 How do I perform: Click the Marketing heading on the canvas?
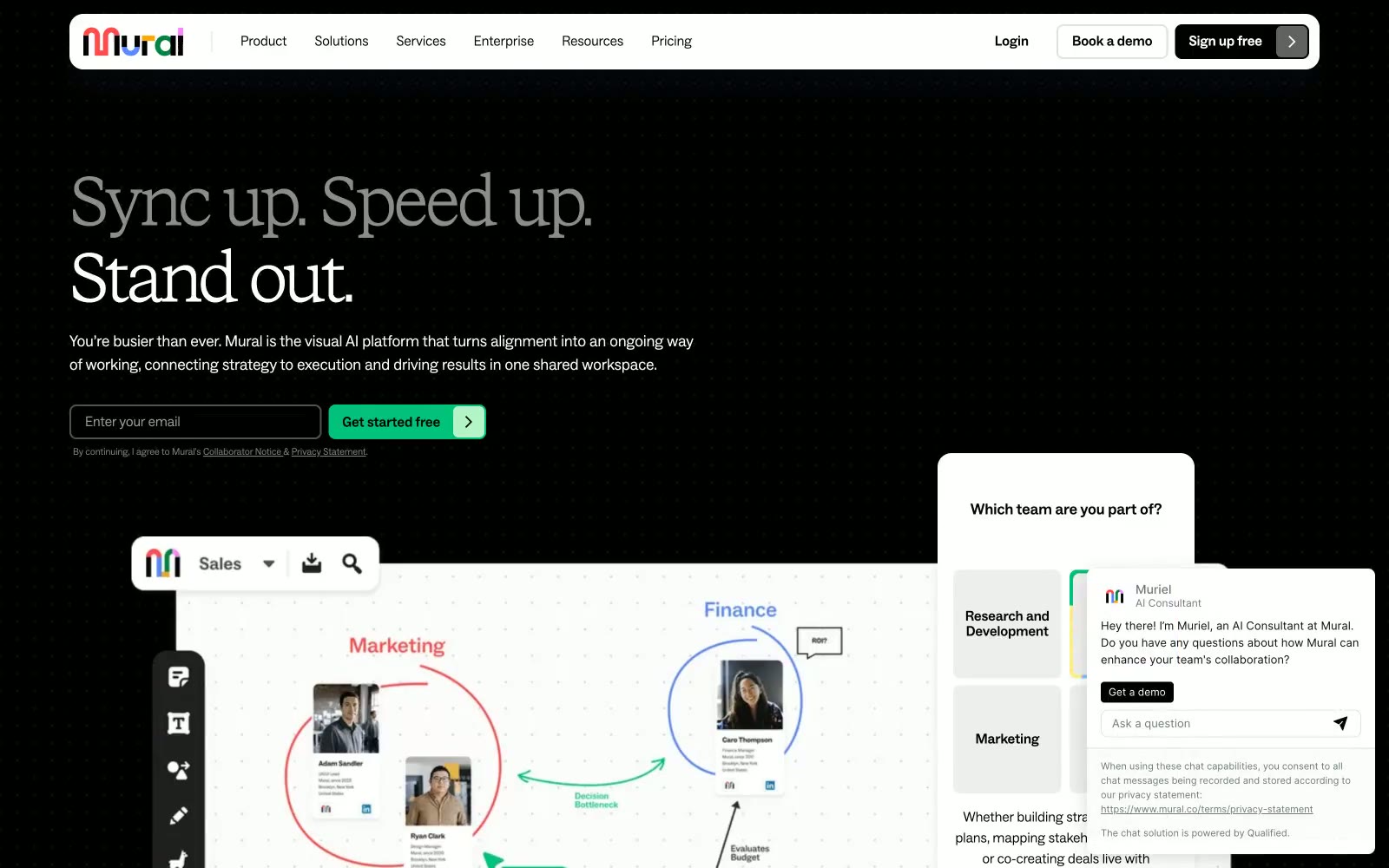[x=397, y=646]
